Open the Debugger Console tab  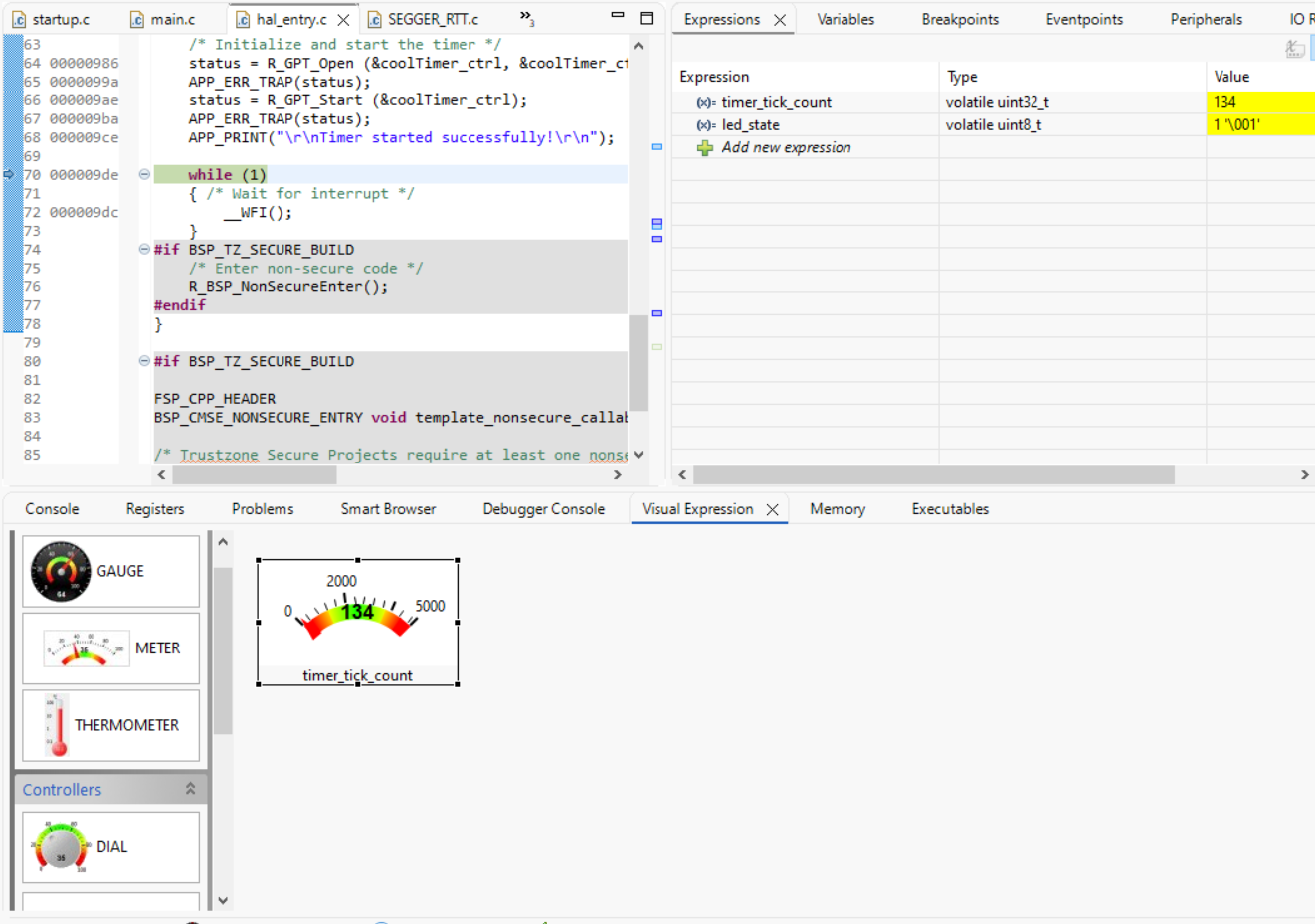[543, 509]
